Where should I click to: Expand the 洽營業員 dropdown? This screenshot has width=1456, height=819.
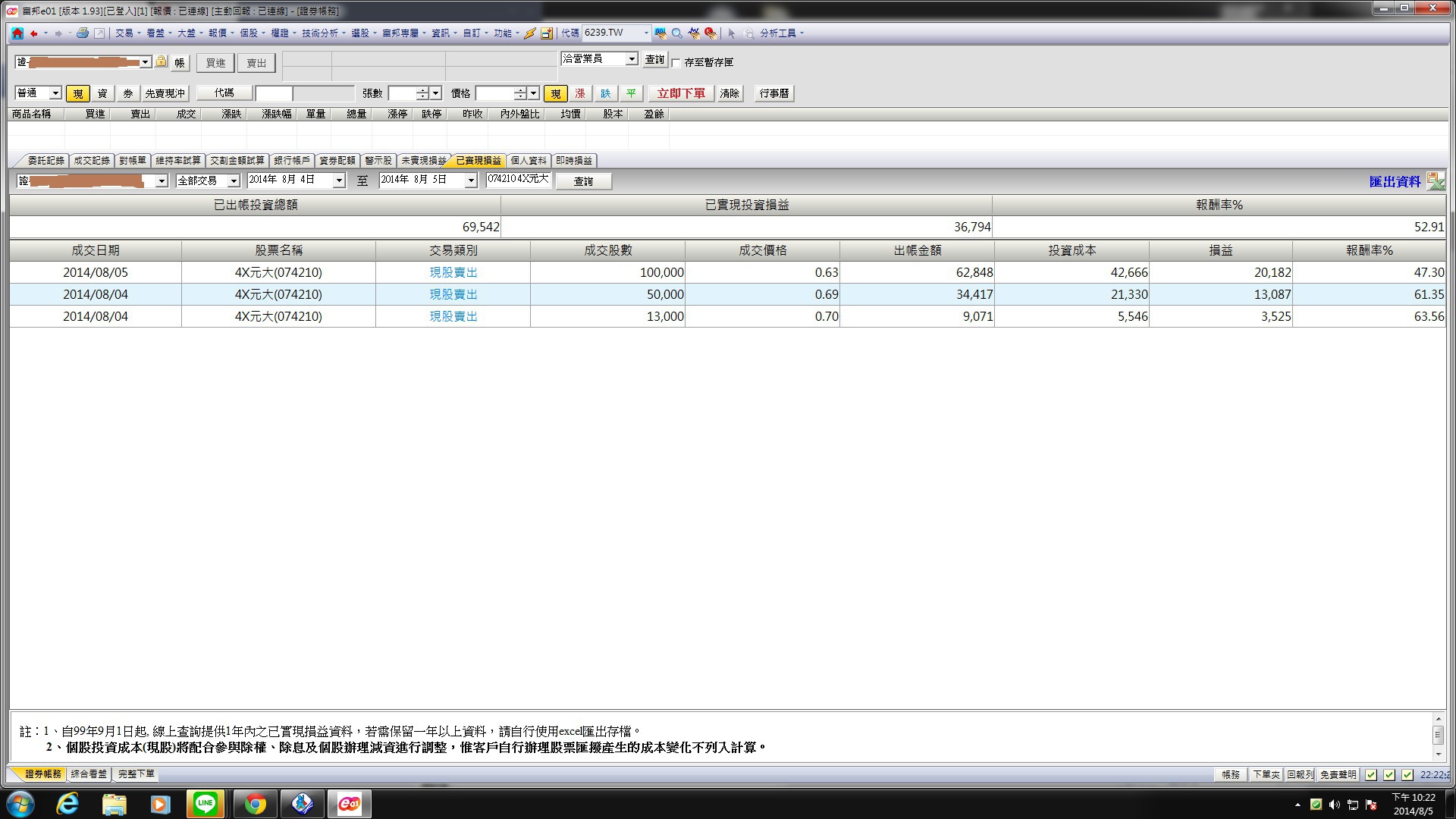pos(632,58)
